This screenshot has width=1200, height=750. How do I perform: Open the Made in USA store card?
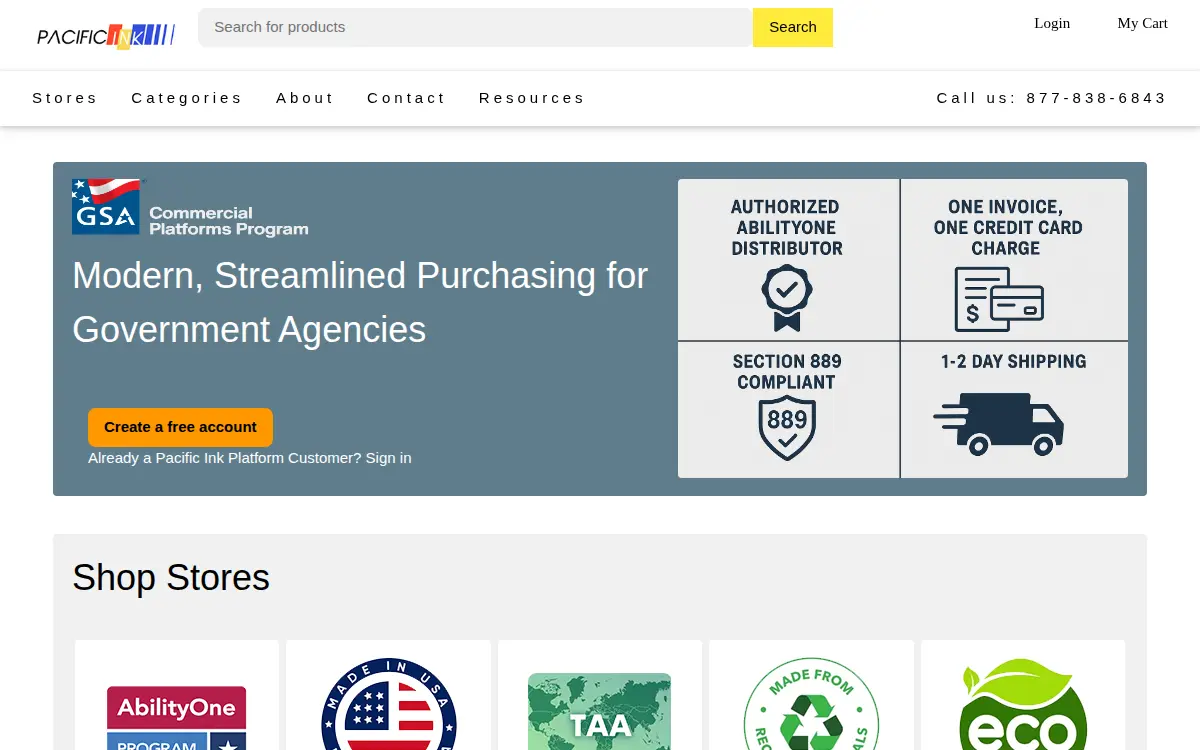pyautogui.click(x=389, y=695)
